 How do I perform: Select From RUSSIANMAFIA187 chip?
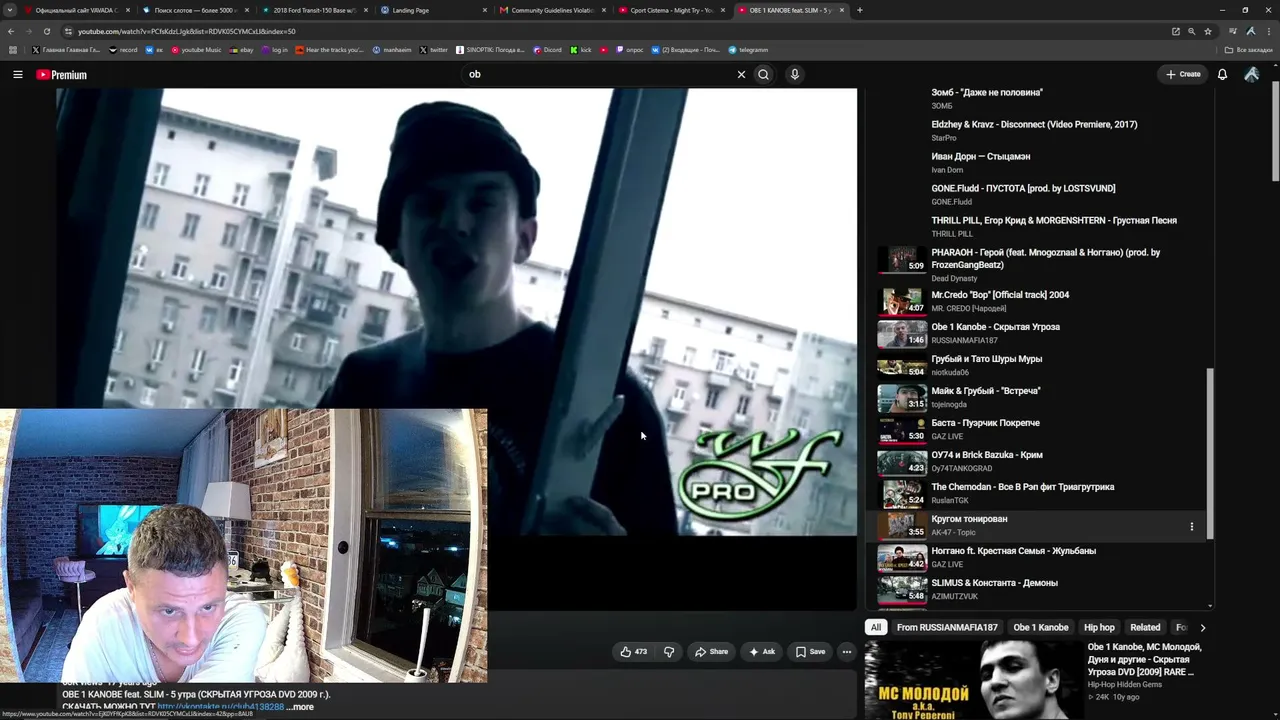[x=947, y=627]
